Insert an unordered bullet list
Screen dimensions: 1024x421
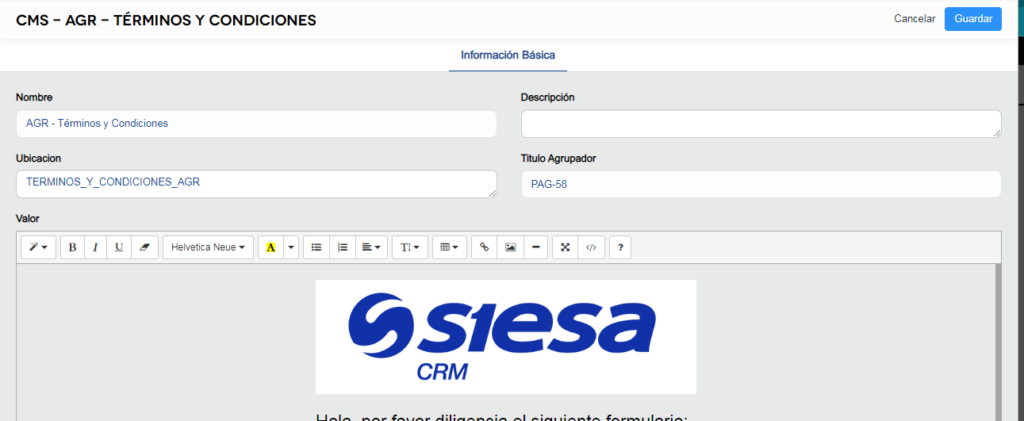[x=317, y=247]
